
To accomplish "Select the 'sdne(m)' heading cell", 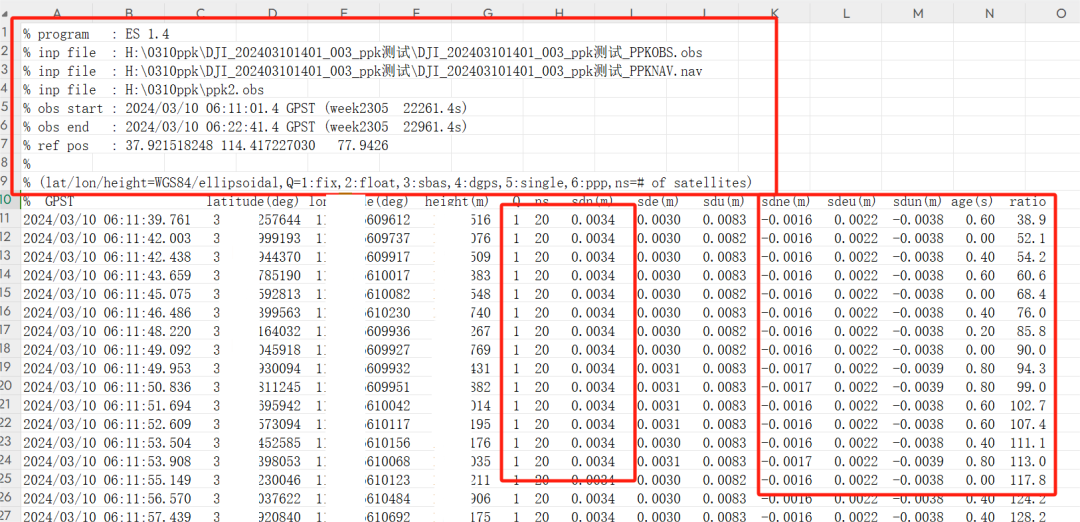I will click(x=785, y=202).
